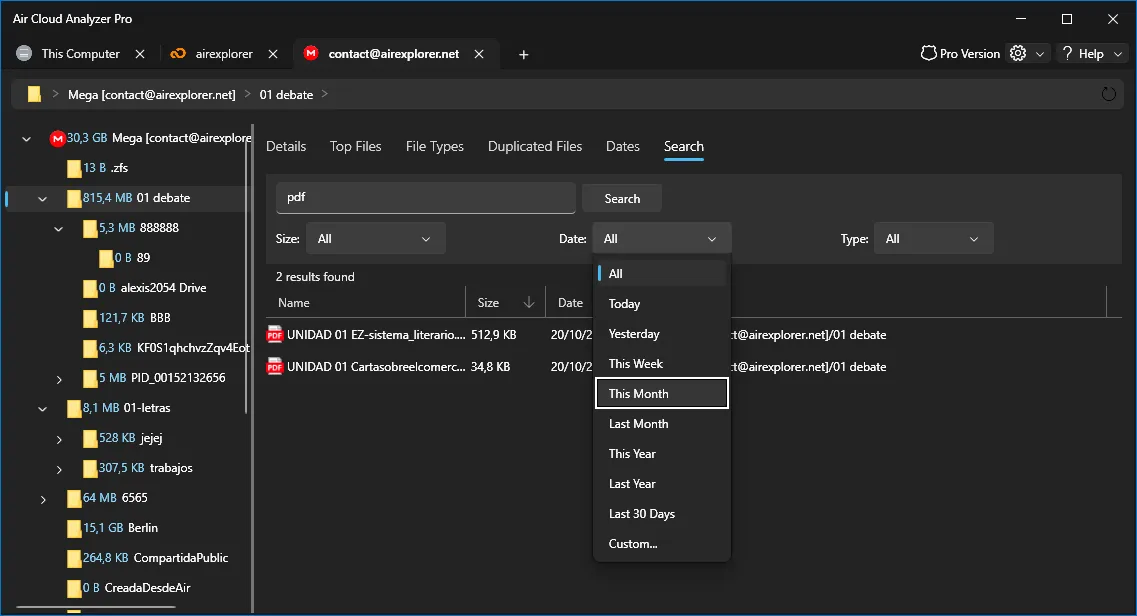Click the Search button next to the query
This screenshot has width=1137, height=616.
tap(621, 199)
